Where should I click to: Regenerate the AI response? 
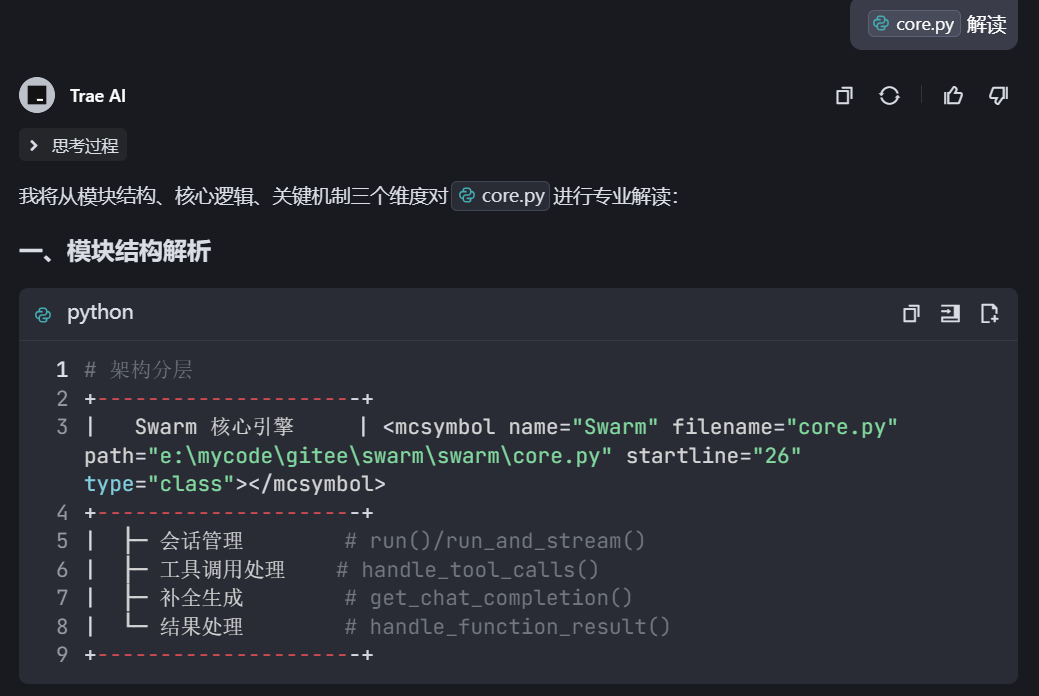(x=889, y=95)
